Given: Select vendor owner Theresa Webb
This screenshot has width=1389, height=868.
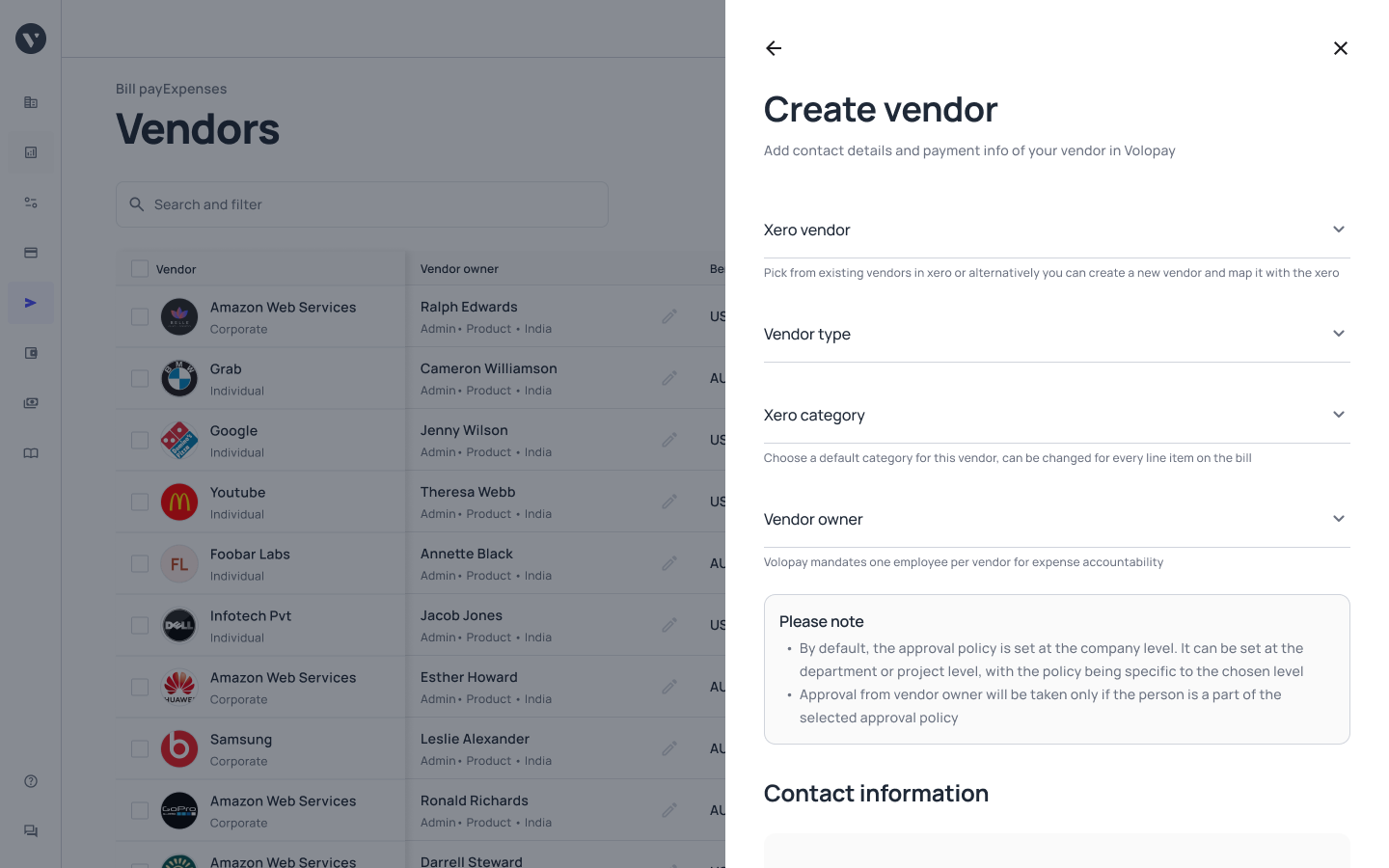Looking at the screenshot, I should point(468,492).
